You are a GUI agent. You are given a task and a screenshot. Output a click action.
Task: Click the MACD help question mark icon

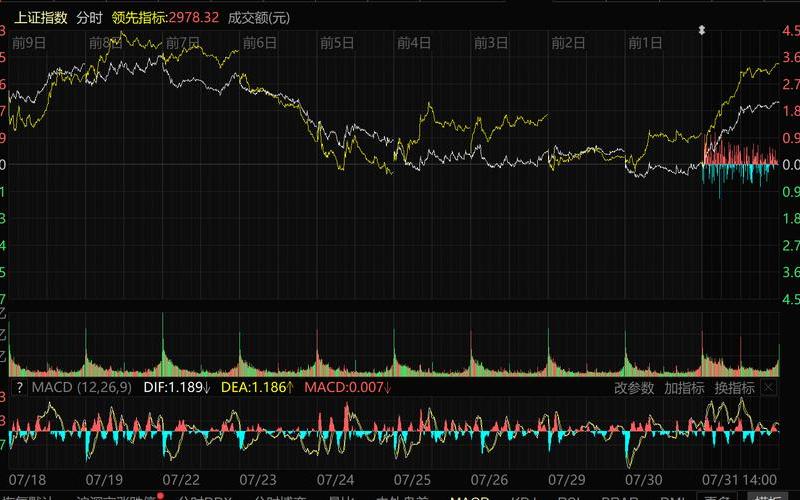(19, 387)
